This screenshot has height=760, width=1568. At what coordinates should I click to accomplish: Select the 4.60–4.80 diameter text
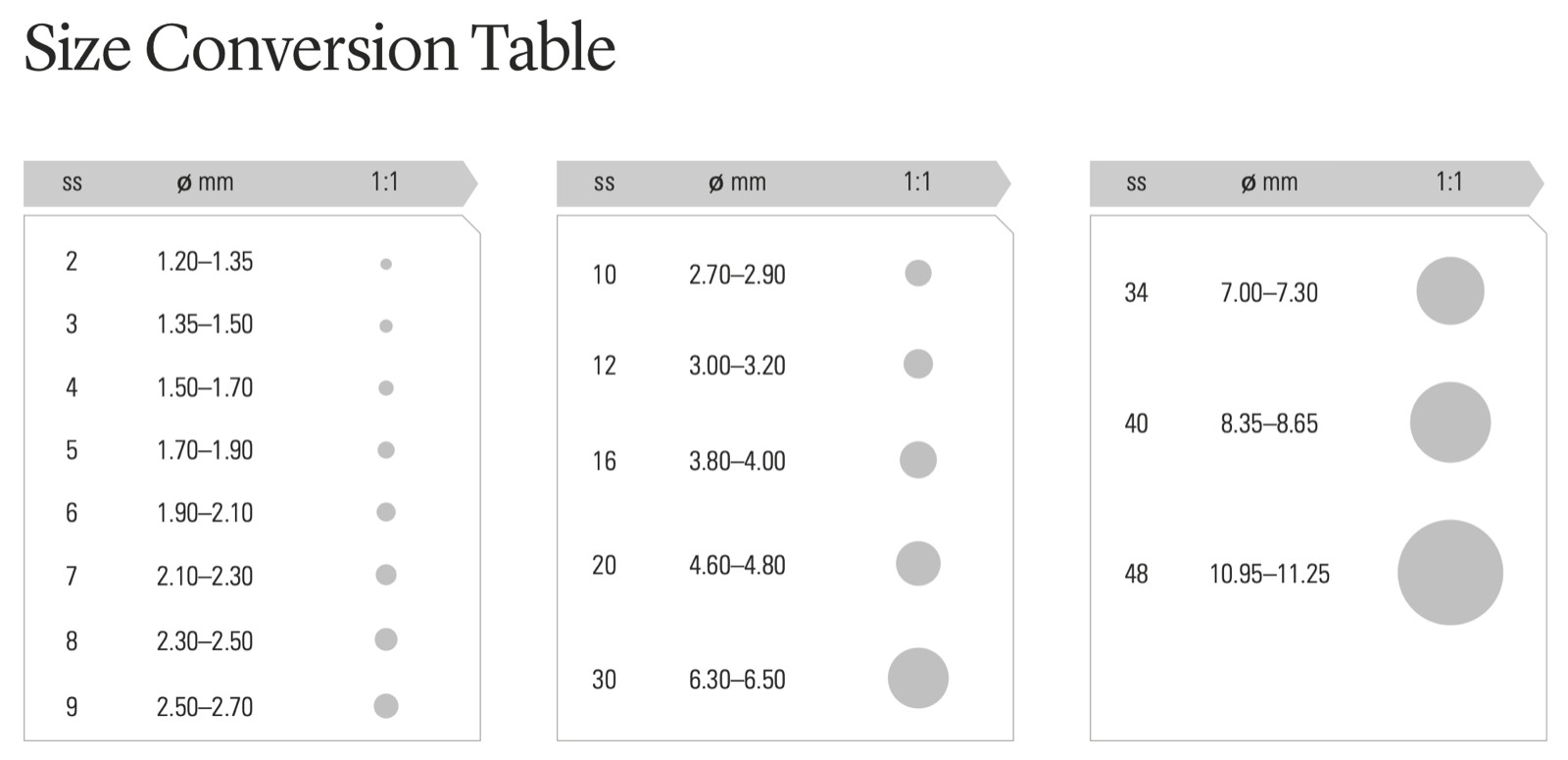click(x=737, y=566)
